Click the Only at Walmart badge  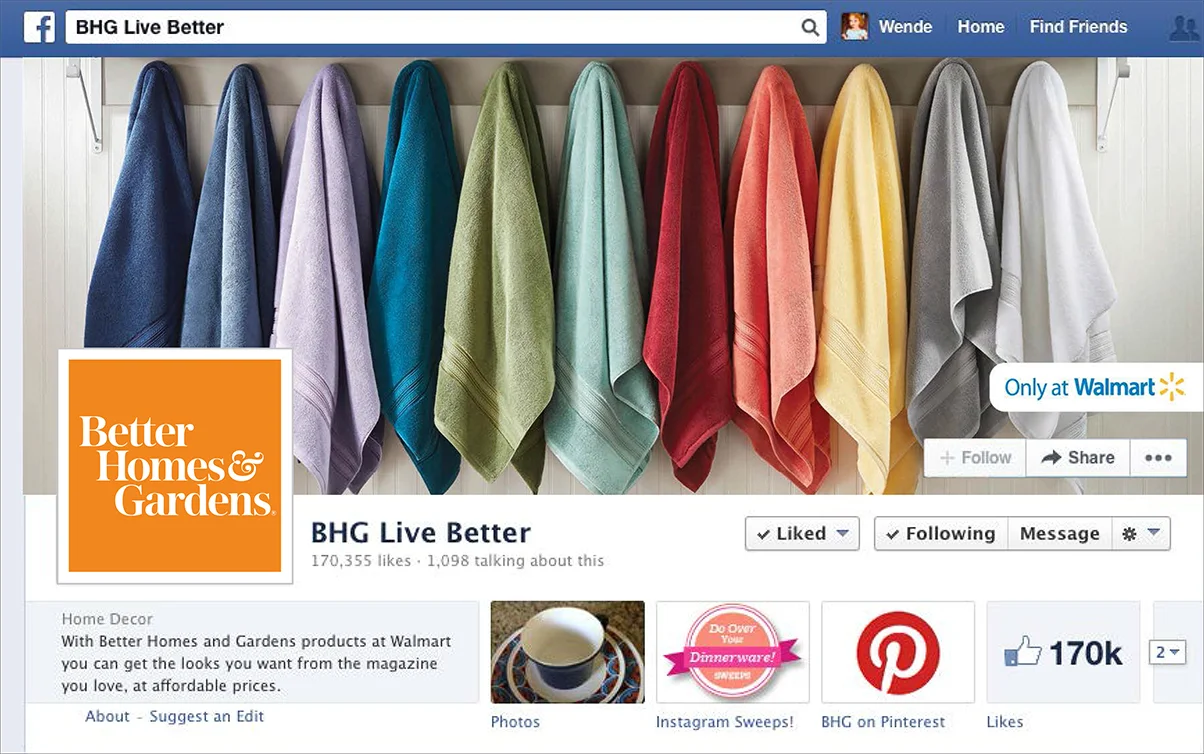tap(1096, 387)
